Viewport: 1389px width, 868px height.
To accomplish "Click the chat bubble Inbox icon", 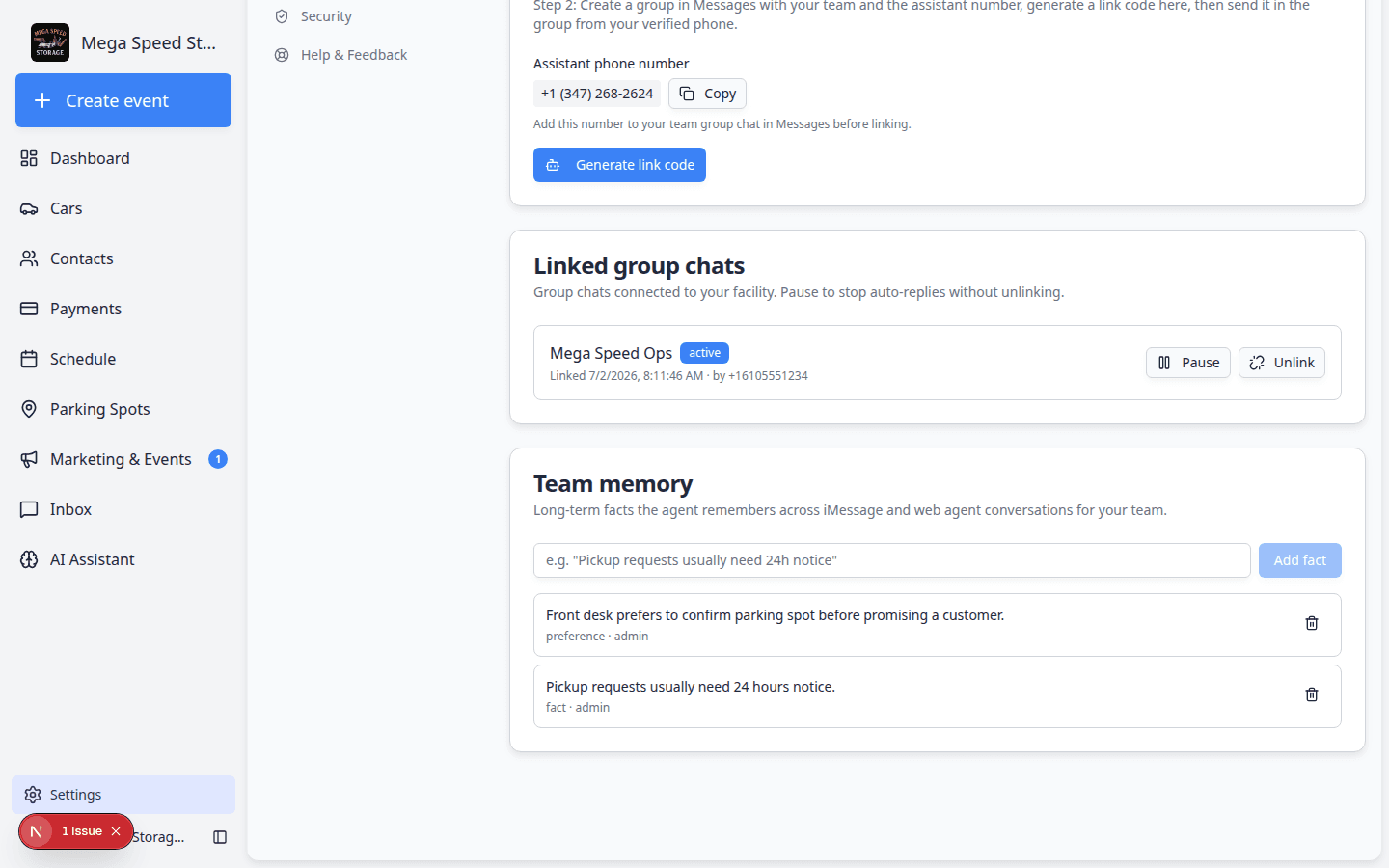I will (x=29, y=509).
